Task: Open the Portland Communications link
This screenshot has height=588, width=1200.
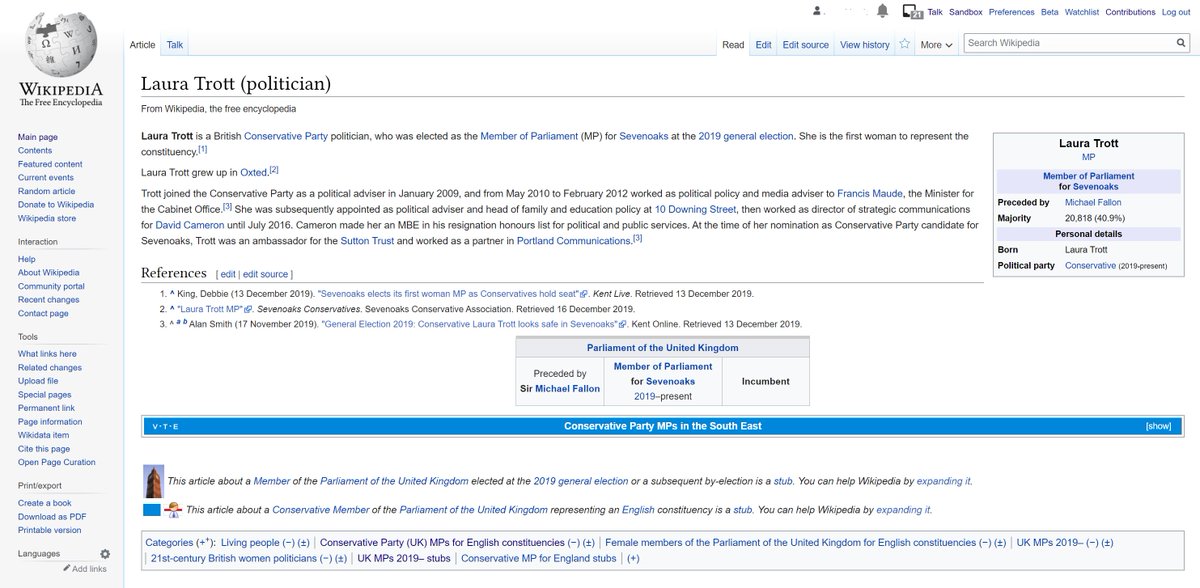Action: click(x=574, y=242)
